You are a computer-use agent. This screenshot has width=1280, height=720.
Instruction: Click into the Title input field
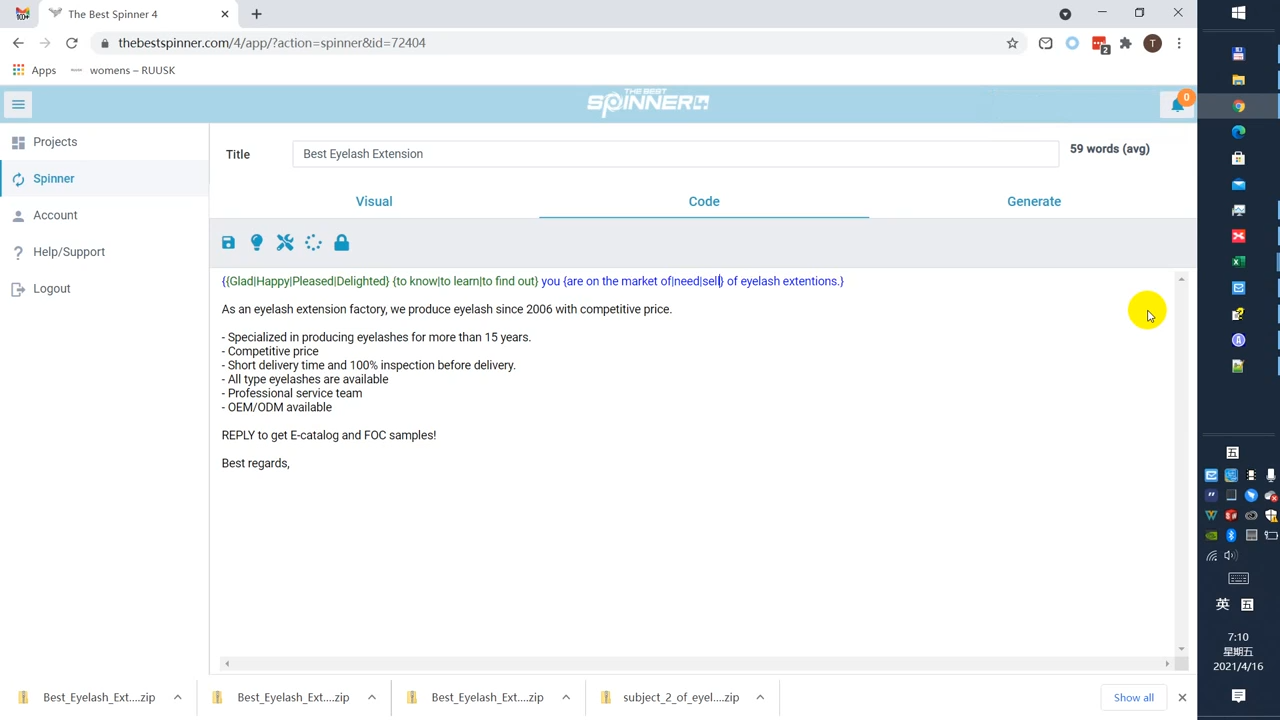tap(675, 154)
